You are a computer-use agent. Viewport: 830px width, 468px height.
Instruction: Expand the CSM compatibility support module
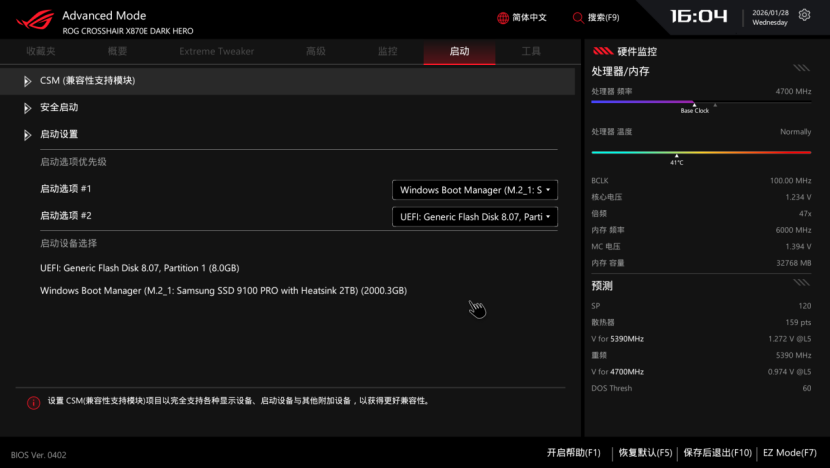[86, 81]
